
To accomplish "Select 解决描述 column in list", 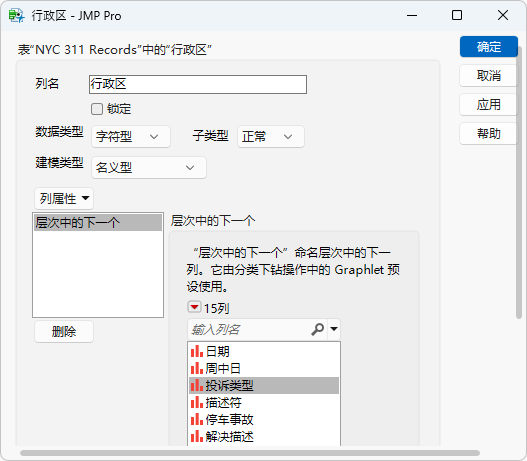I will [x=264, y=436].
